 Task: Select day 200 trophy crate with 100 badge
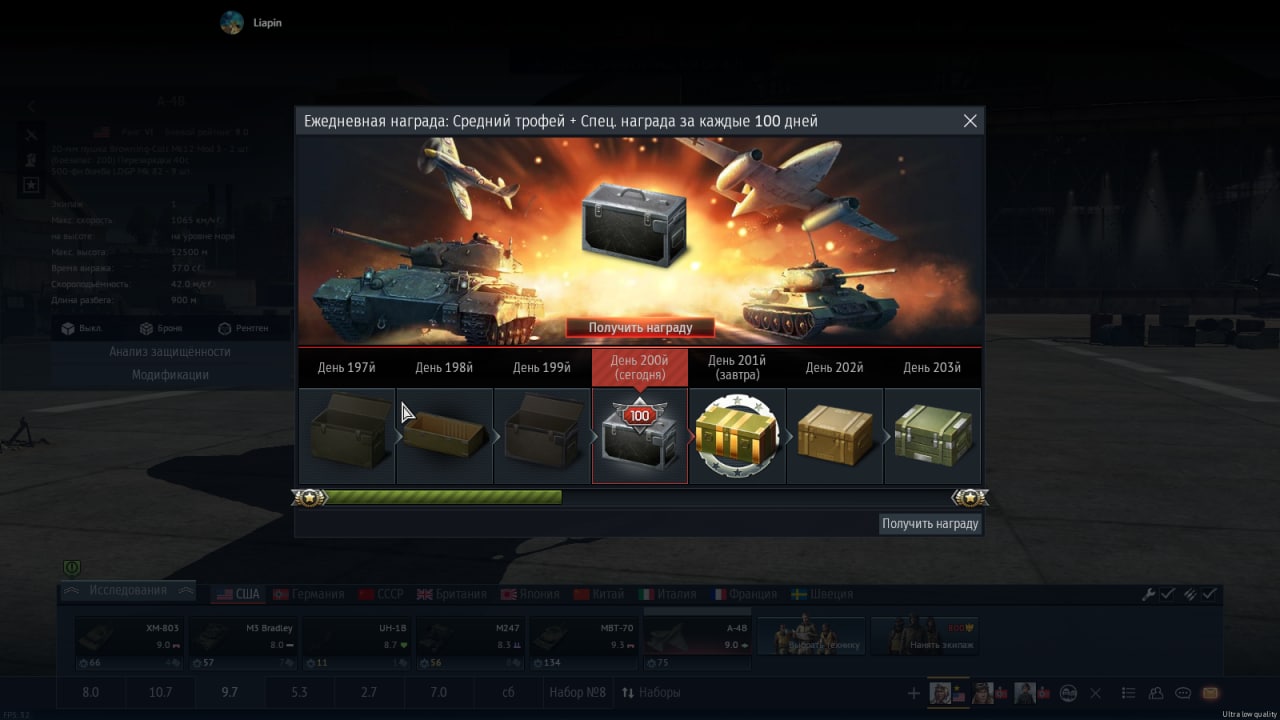640,436
